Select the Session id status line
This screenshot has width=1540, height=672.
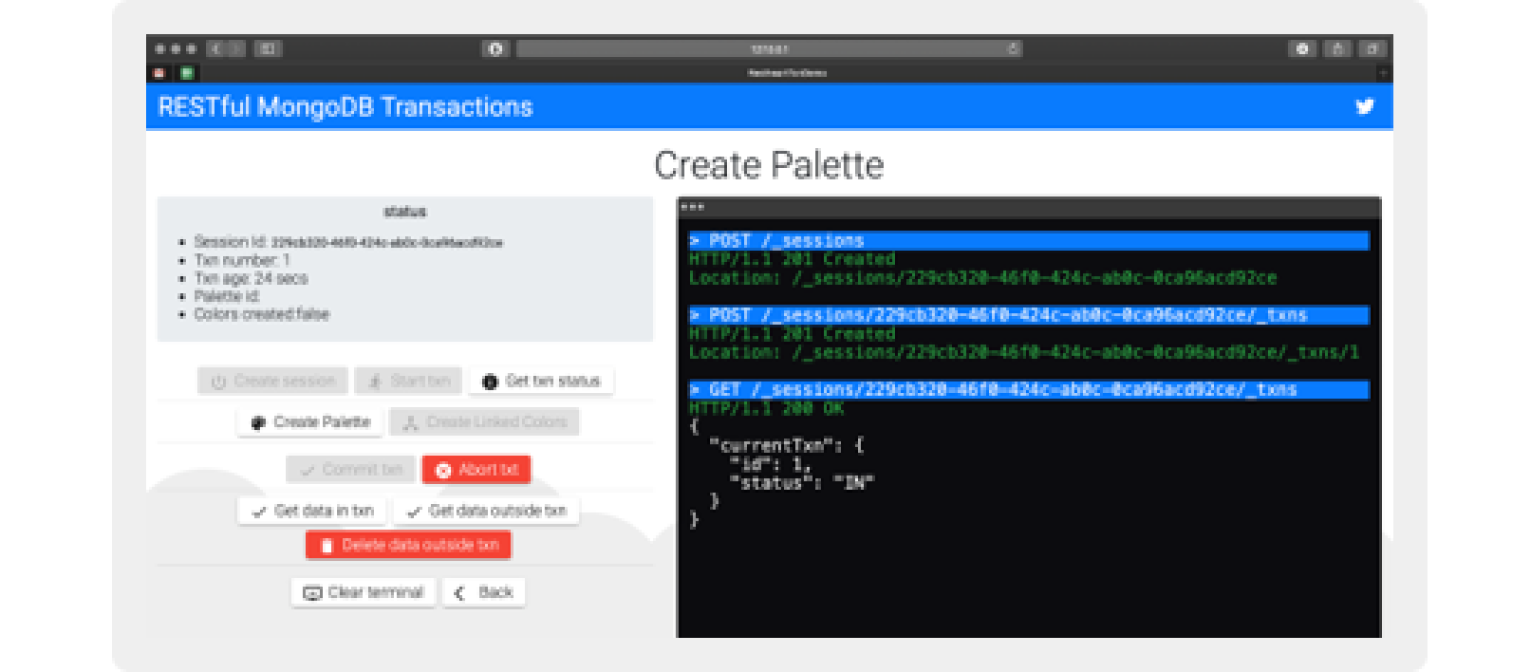click(x=349, y=242)
